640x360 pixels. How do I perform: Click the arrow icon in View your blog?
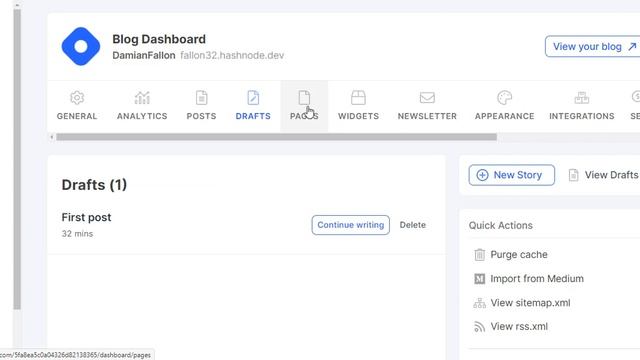point(632,47)
